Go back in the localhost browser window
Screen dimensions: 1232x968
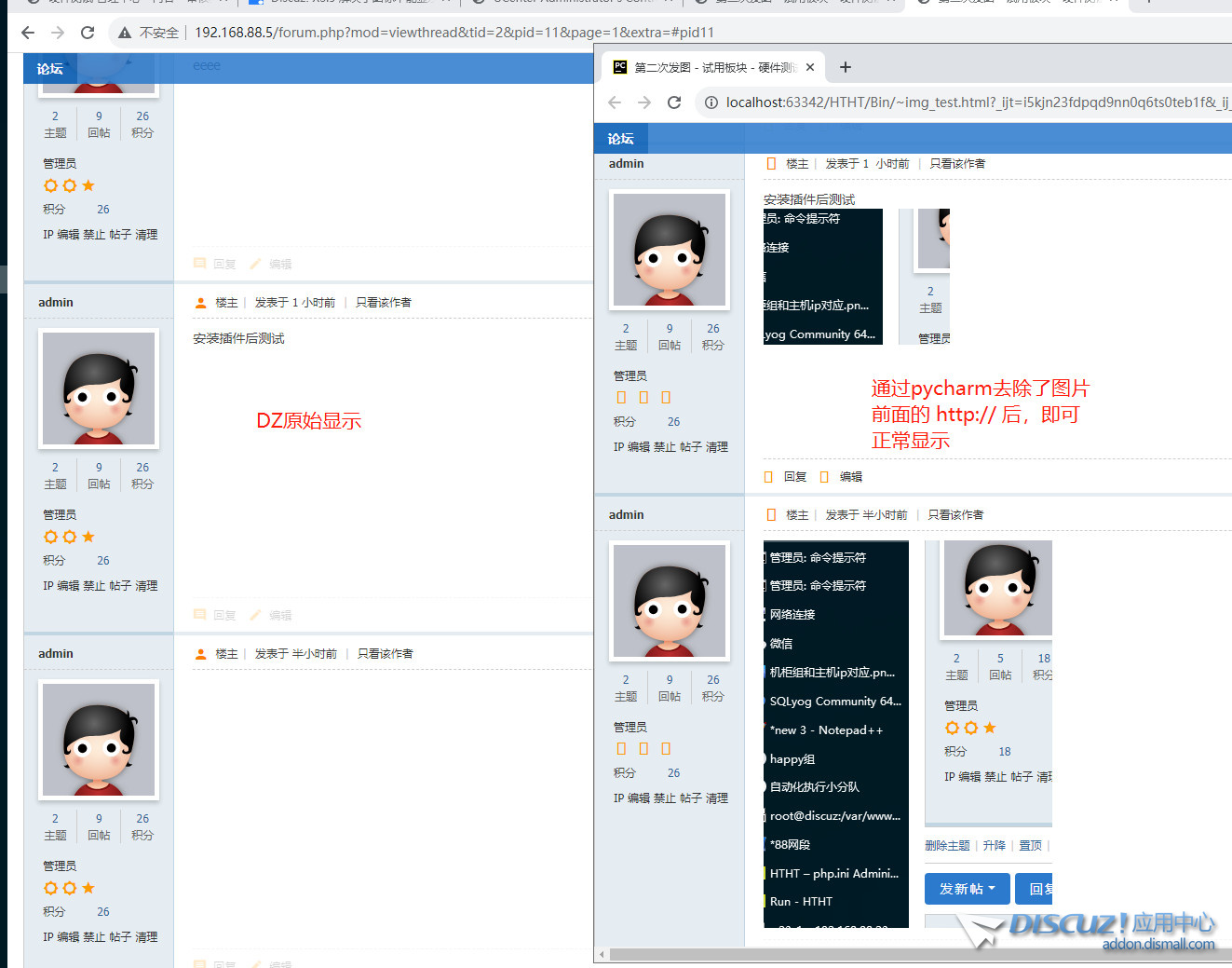615,102
